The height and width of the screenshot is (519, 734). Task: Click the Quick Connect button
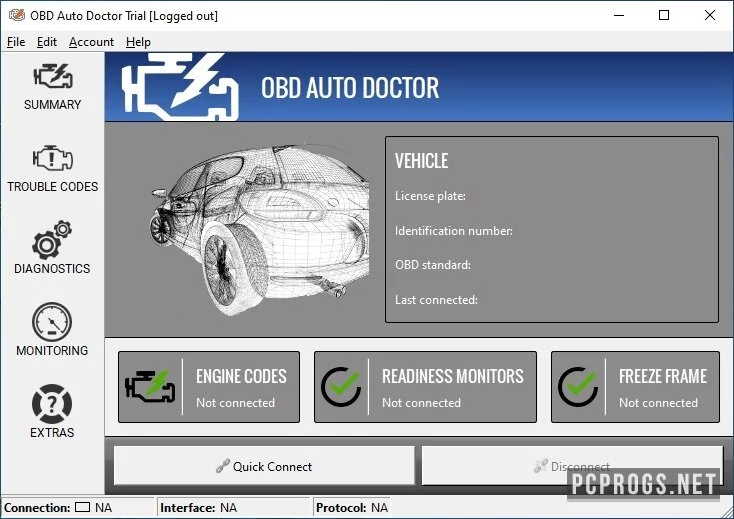click(x=264, y=466)
